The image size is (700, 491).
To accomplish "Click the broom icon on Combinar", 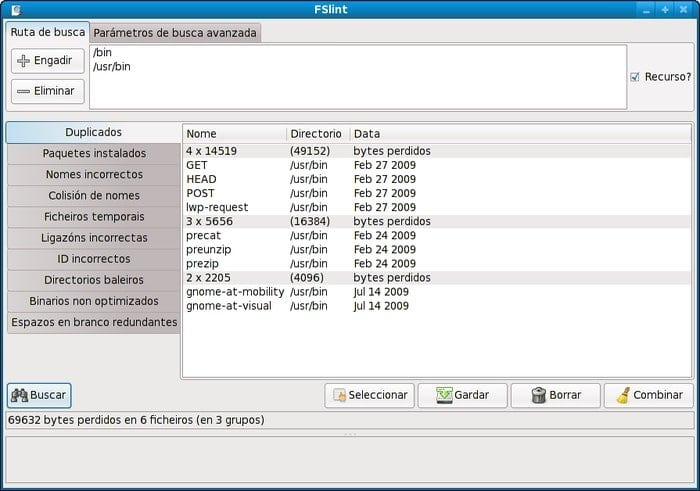I will pos(623,395).
